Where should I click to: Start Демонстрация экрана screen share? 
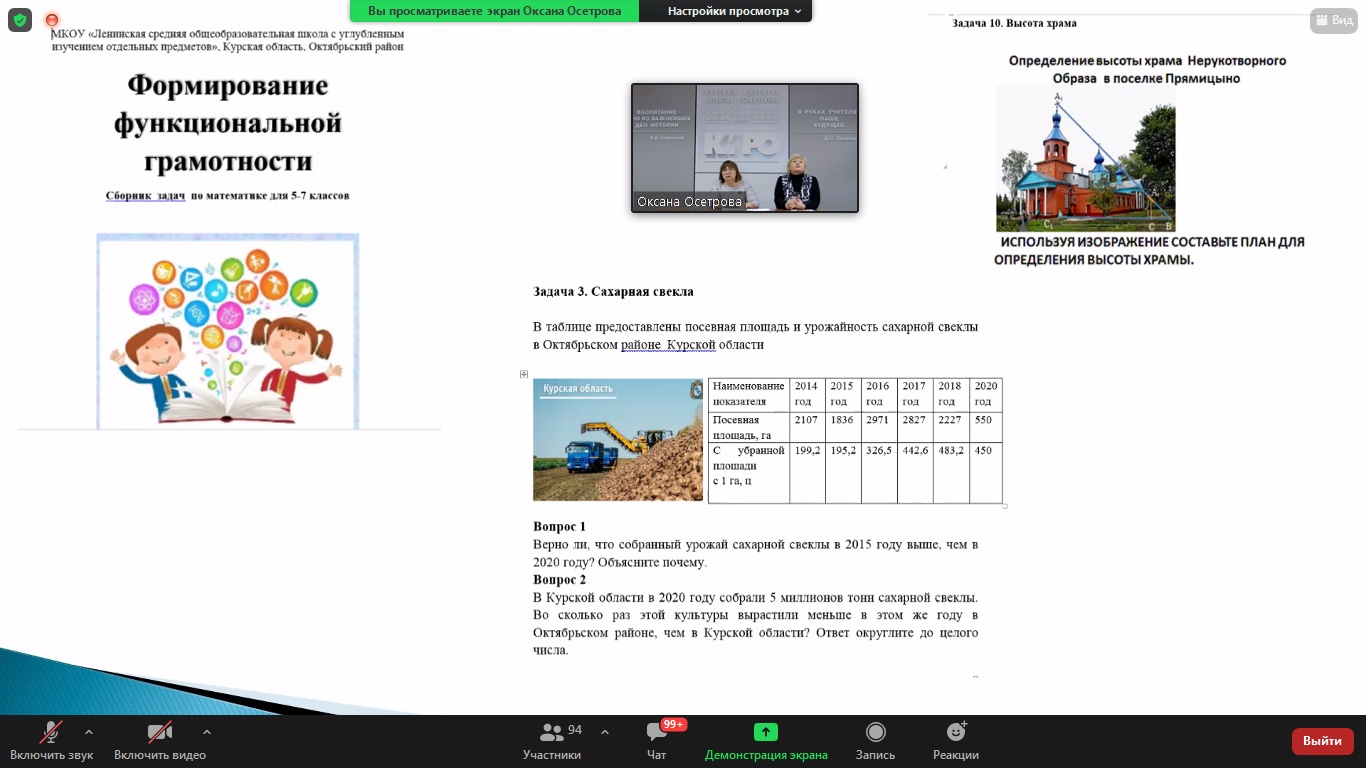(766, 742)
